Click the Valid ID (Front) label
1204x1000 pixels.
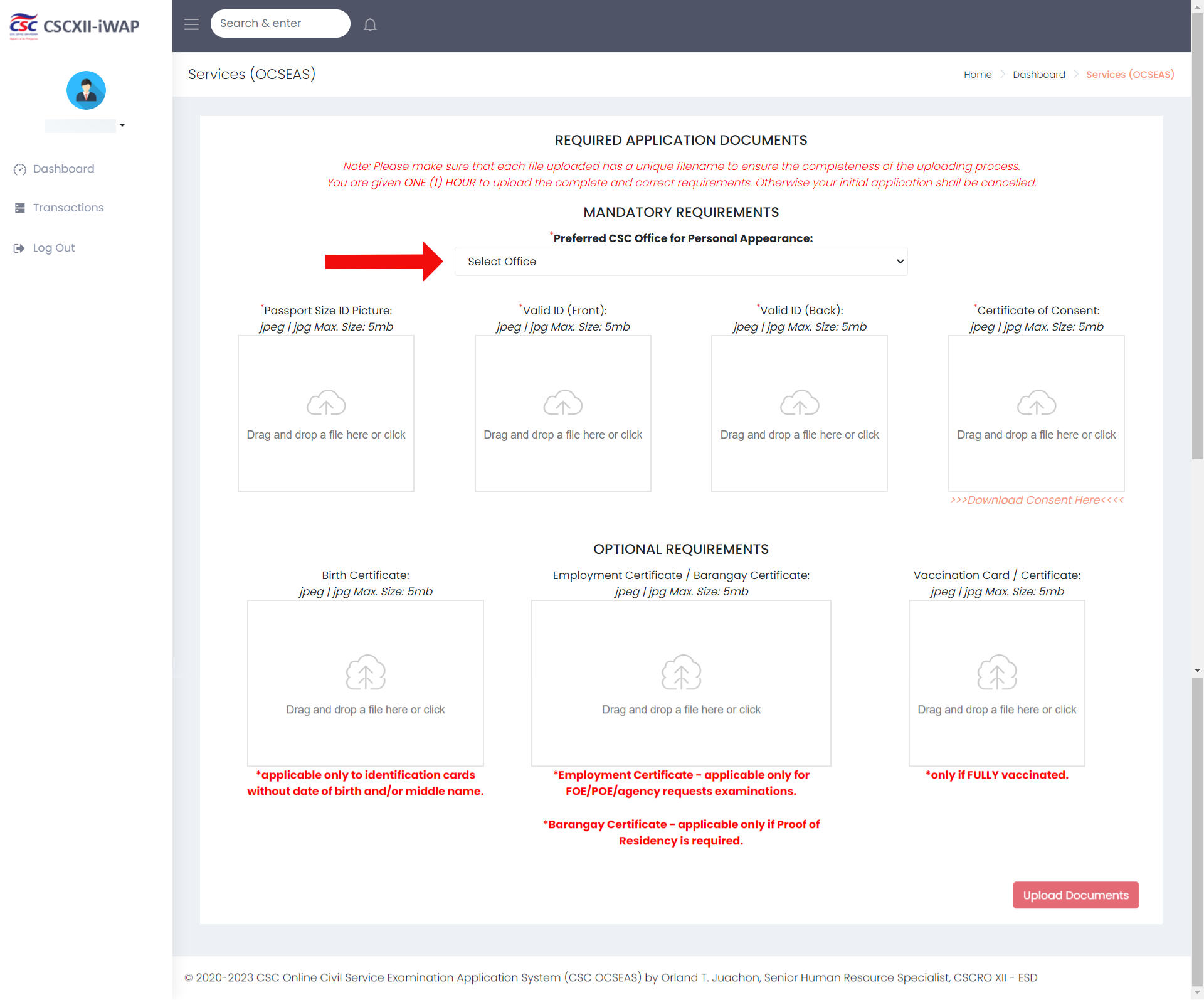[x=564, y=310]
